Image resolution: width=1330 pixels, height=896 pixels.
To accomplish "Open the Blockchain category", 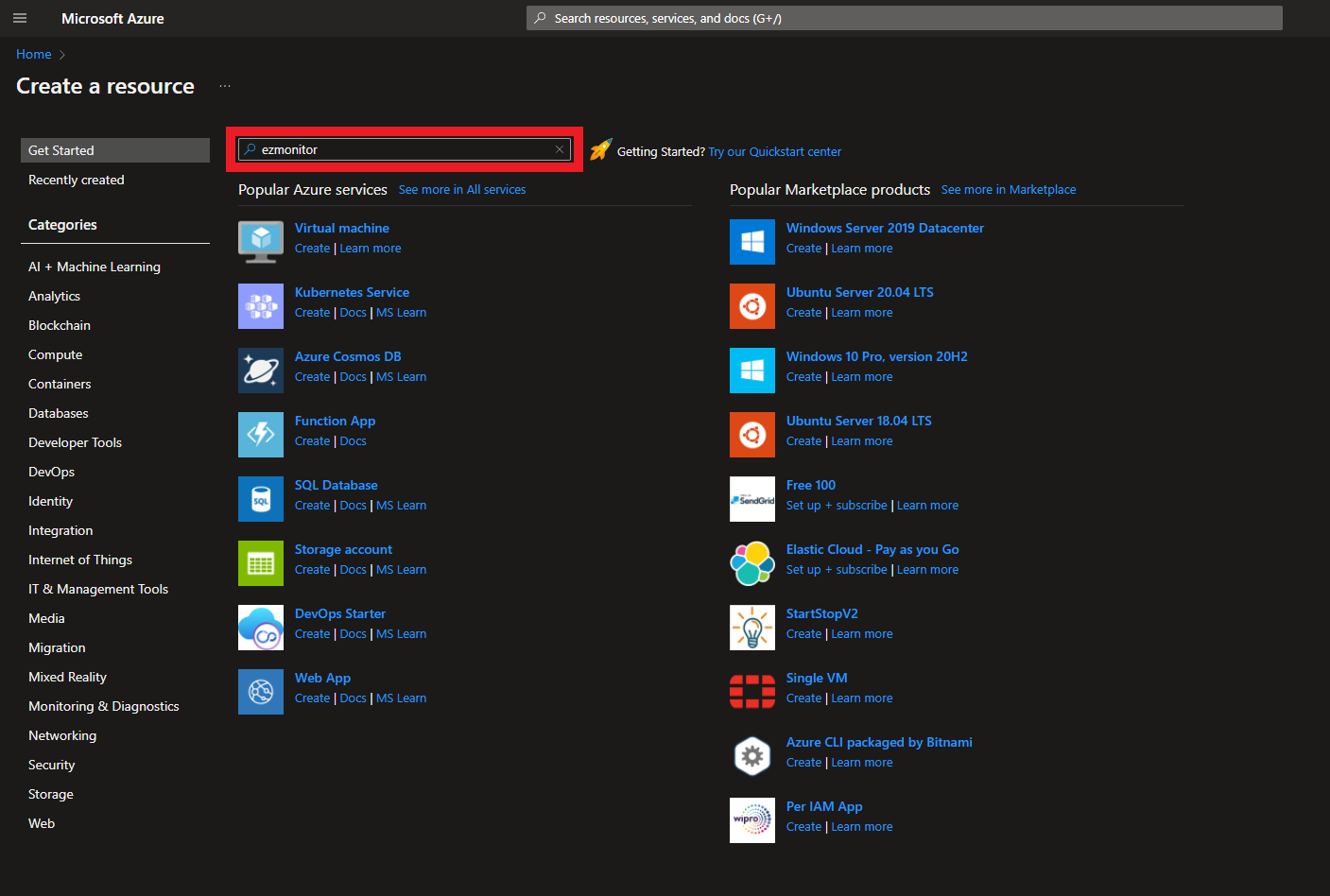I will [60, 325].
